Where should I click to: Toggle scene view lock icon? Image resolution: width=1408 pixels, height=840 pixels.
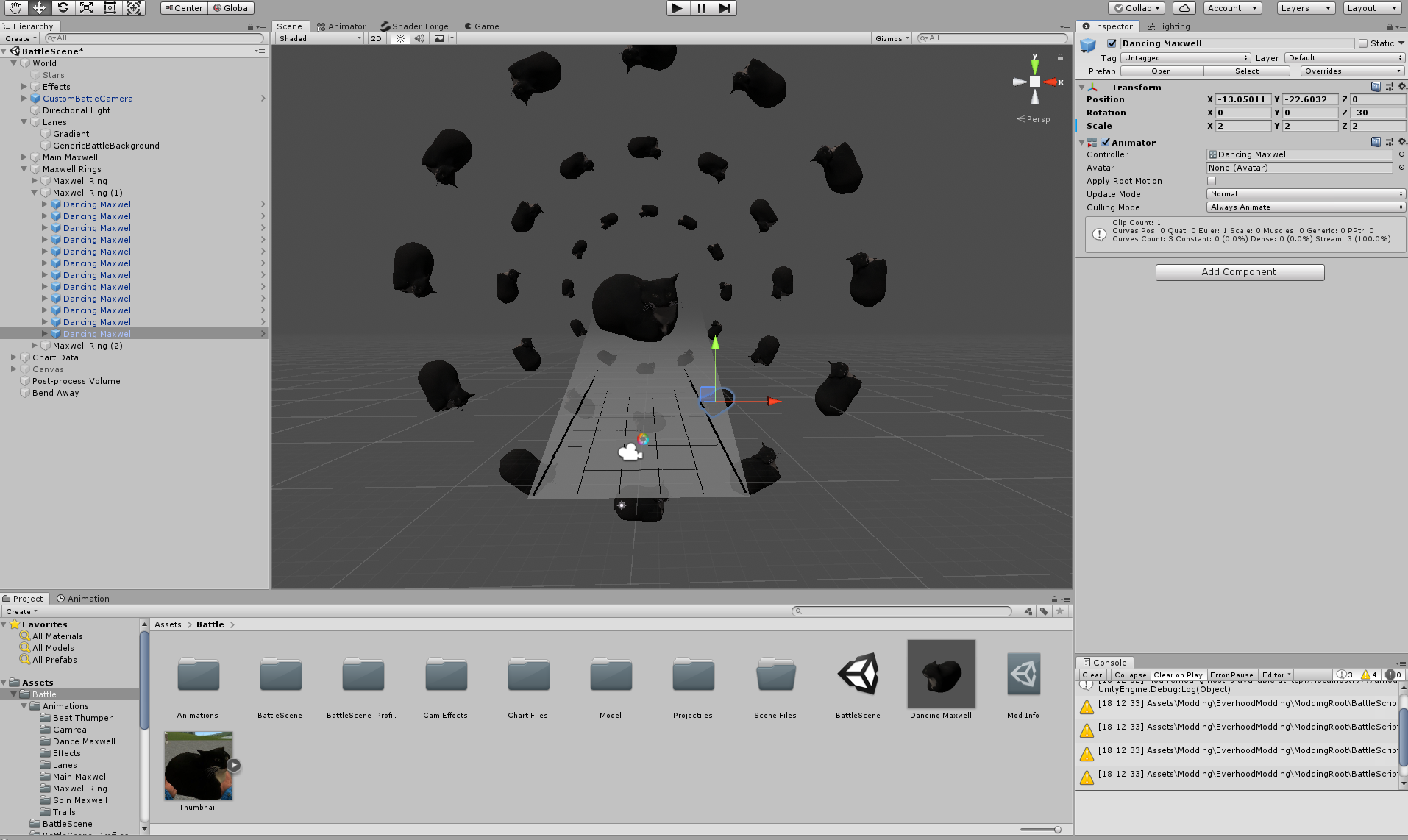pyautogui.click(x=1060, y=57)
